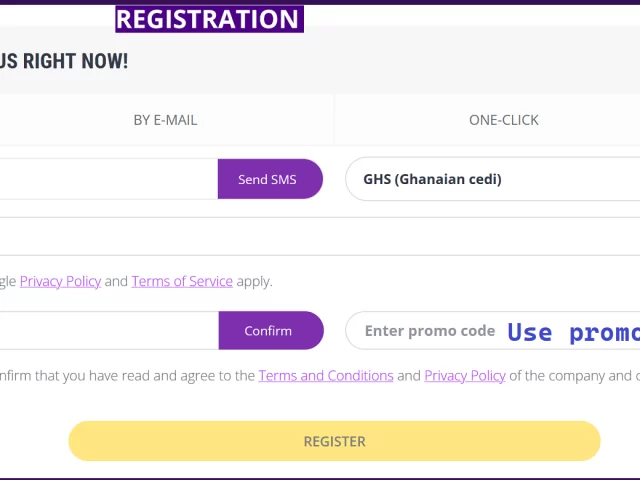Click the "US RIGHT NOW!" heading
Screen dimensions: 640x480
(x=64, y=61)
